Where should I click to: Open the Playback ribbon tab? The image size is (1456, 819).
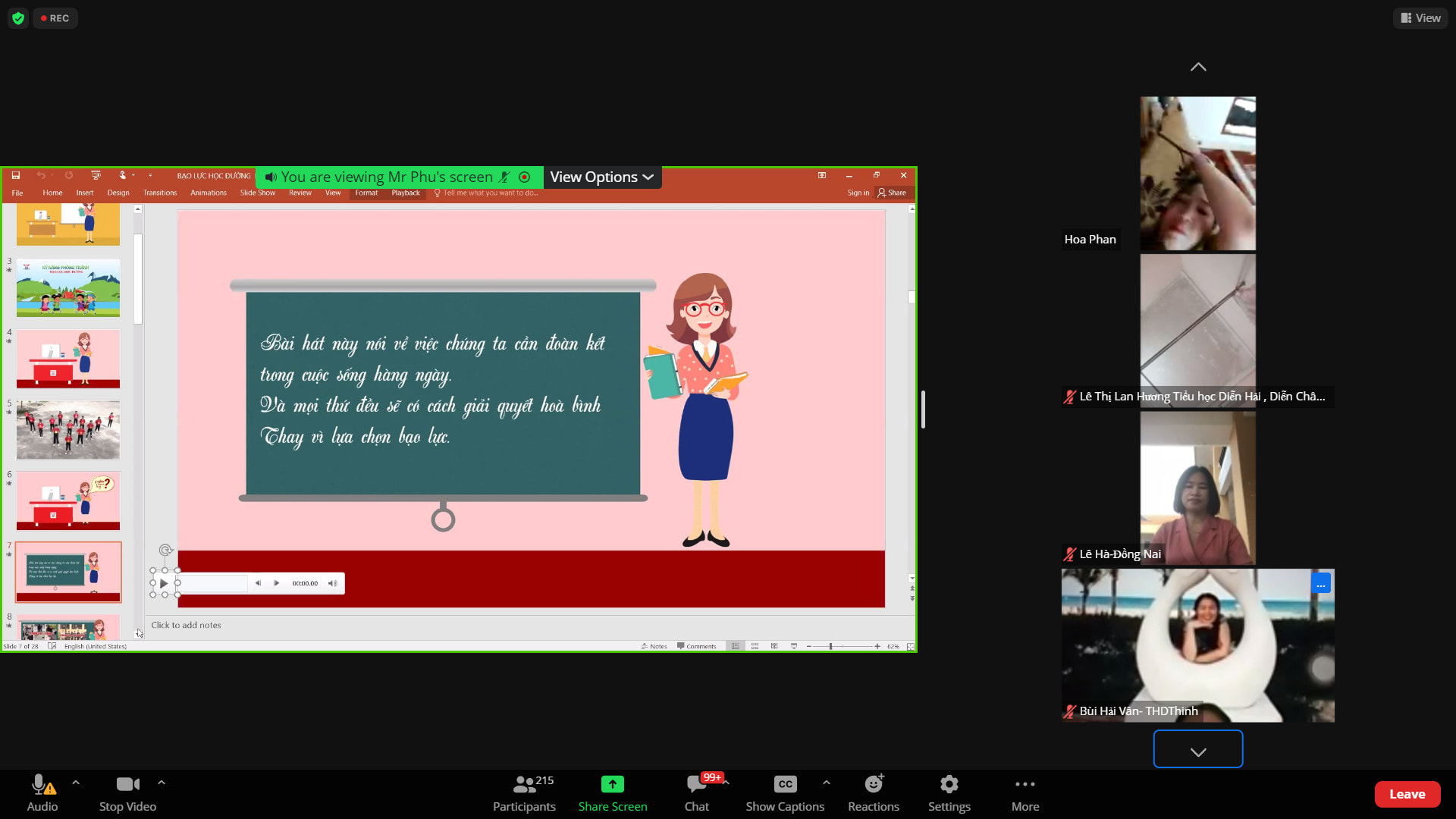[406, 193]
